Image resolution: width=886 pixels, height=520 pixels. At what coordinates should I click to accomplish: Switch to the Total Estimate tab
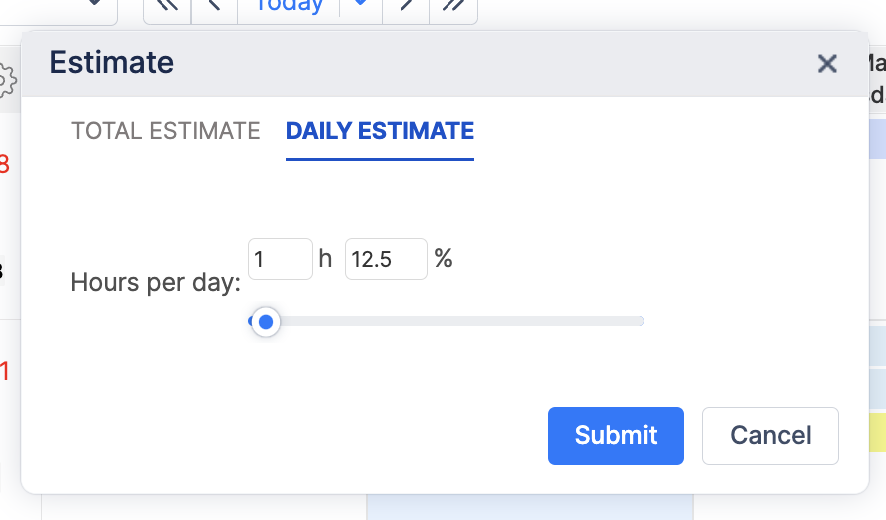(166, 131)
